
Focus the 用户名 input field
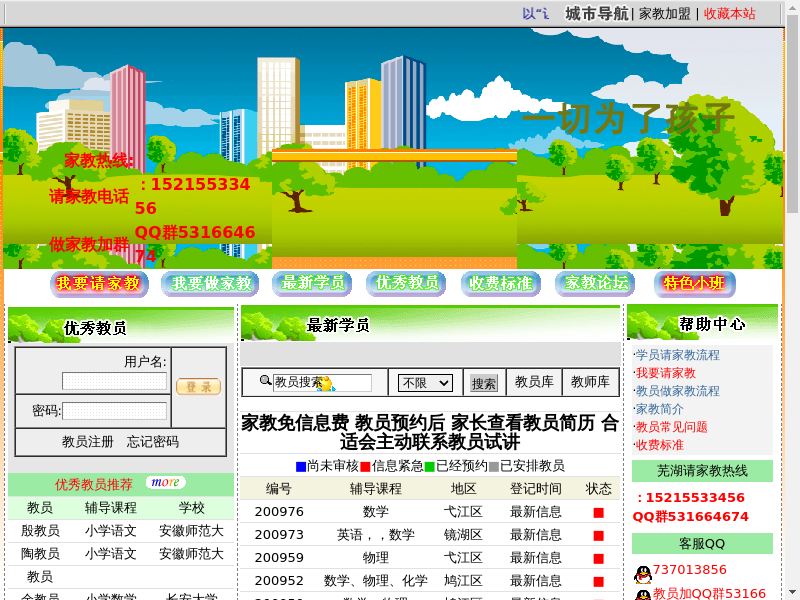click(x=114, y=381)
